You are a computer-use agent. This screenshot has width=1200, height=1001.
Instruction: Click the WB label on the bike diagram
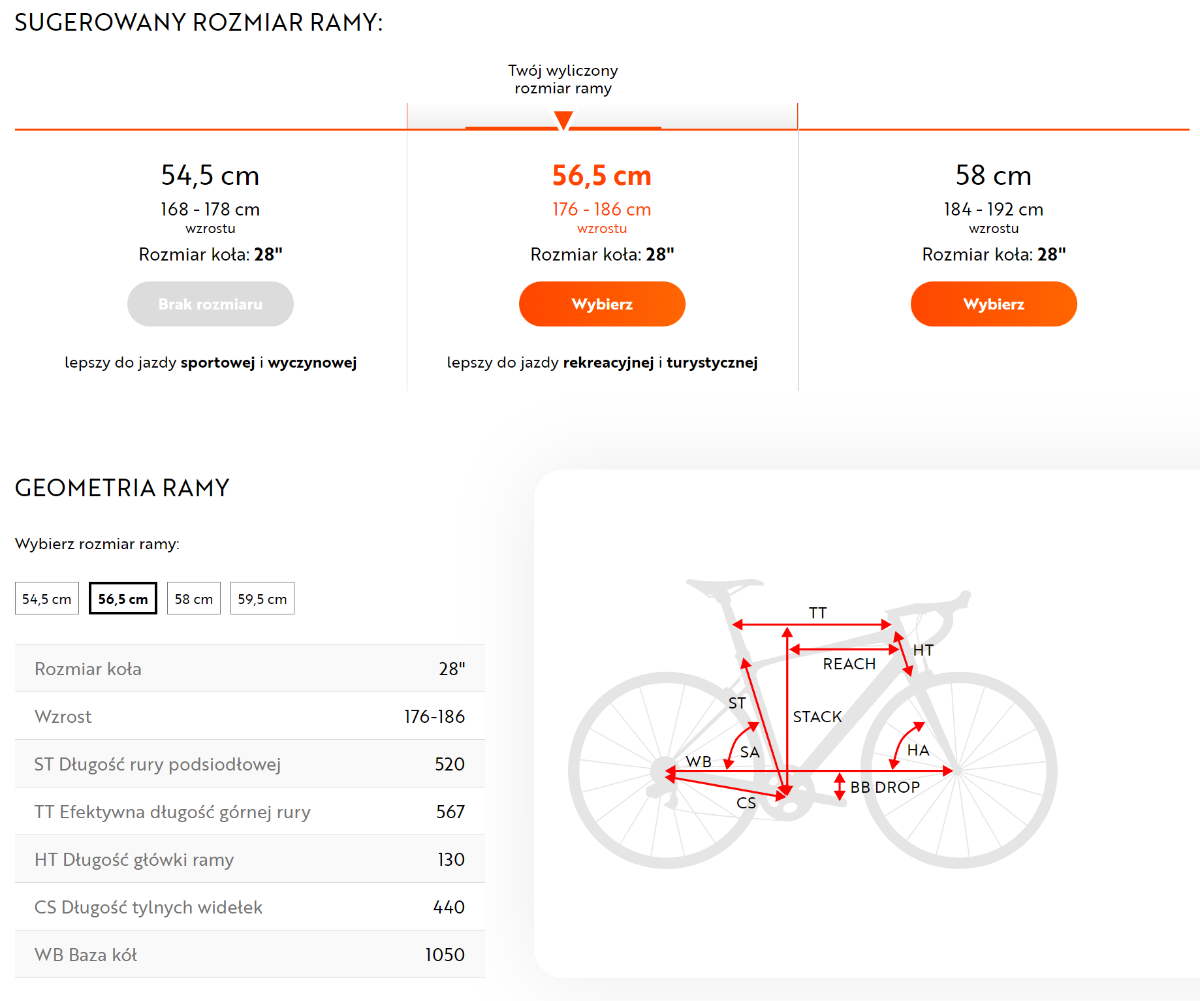pos(698,762)
